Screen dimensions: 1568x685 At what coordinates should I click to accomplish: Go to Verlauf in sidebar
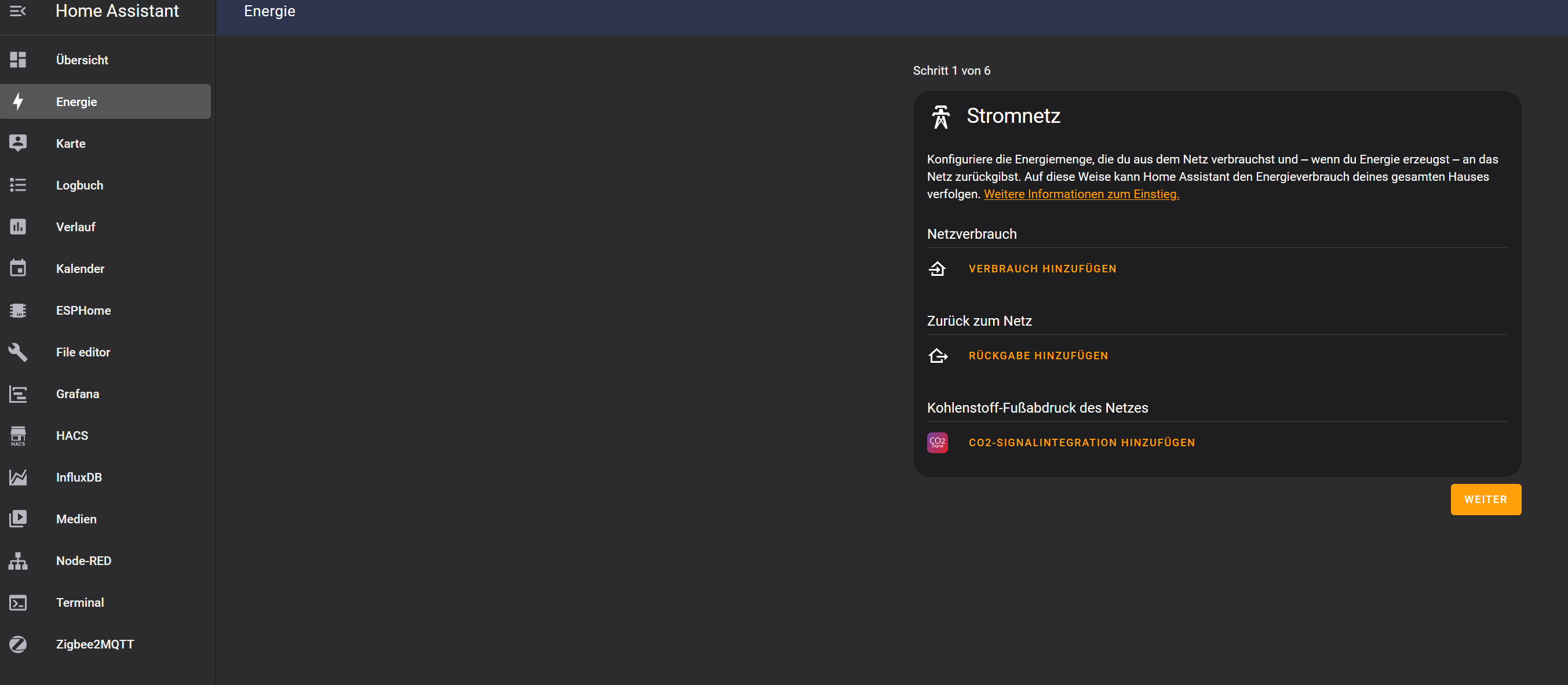pyautogui.click(x=75, y=227)
